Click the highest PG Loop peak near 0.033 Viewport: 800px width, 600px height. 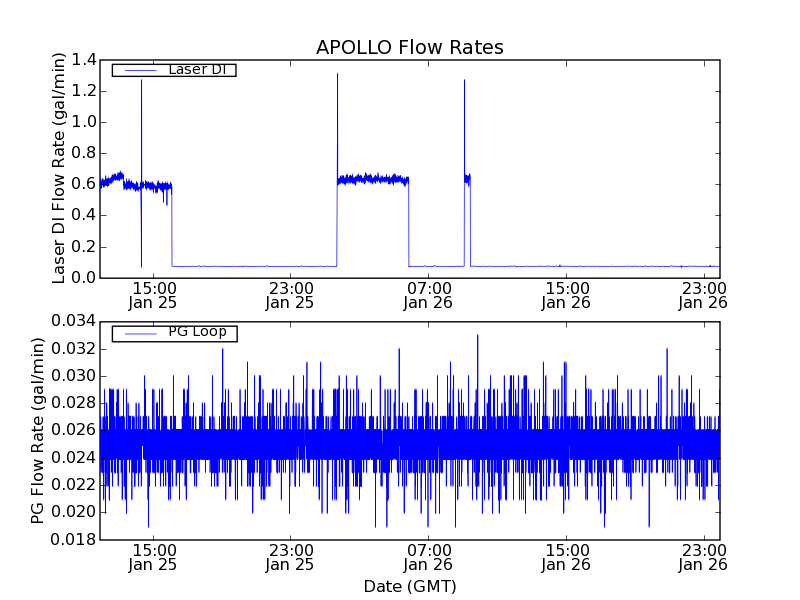[x=478, y=357]
